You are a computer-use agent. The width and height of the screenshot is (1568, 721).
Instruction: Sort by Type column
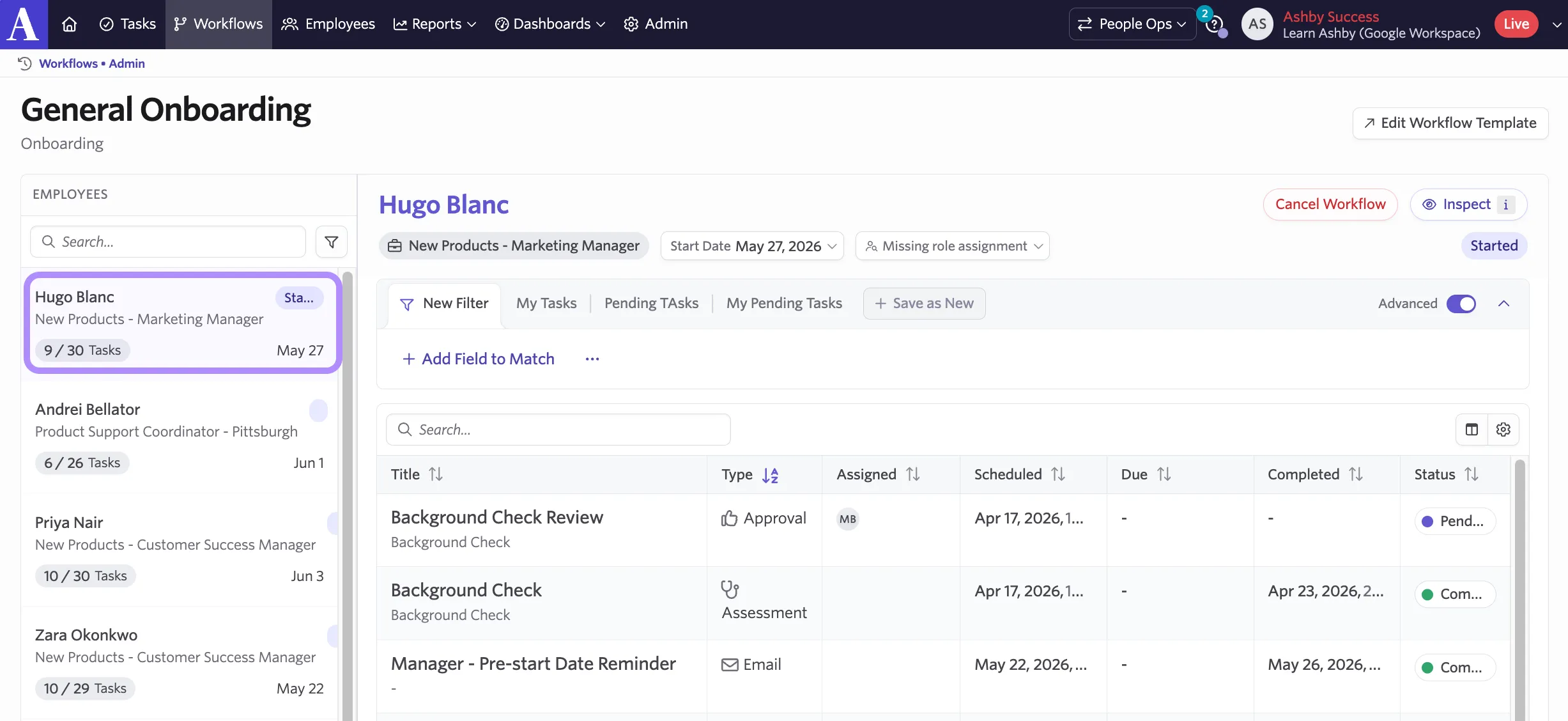coord(770,475)
